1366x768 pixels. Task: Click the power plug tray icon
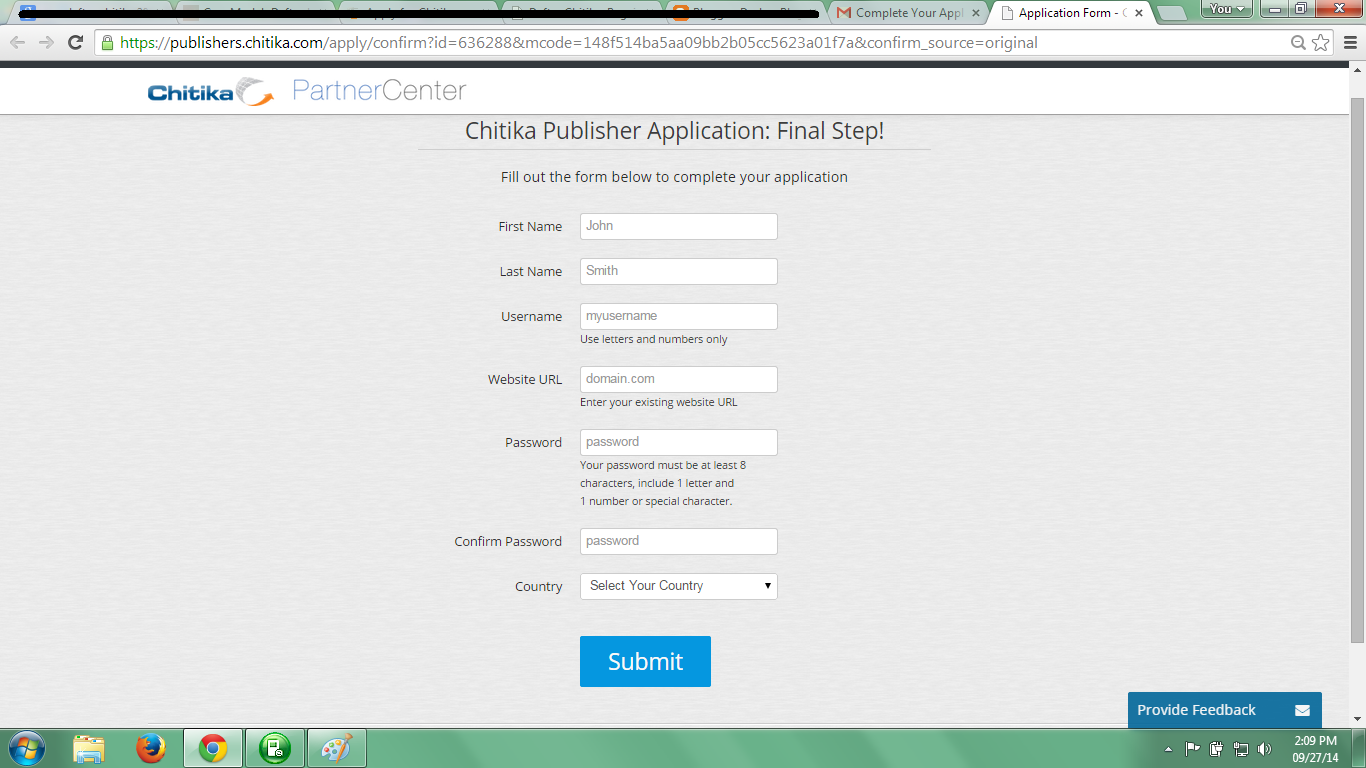[x=1216, y=748]
